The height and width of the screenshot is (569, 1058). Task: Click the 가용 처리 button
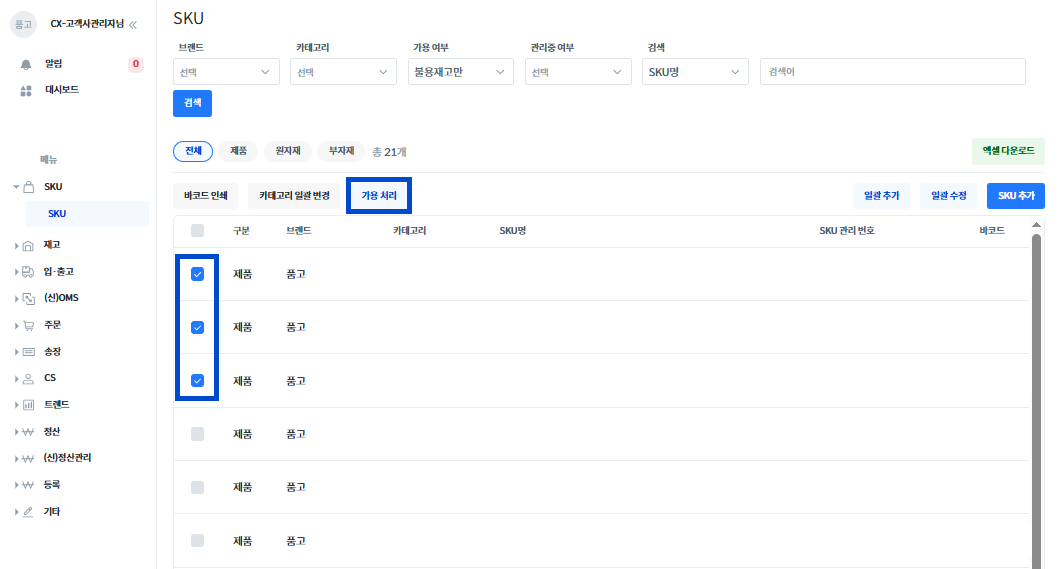379,196
